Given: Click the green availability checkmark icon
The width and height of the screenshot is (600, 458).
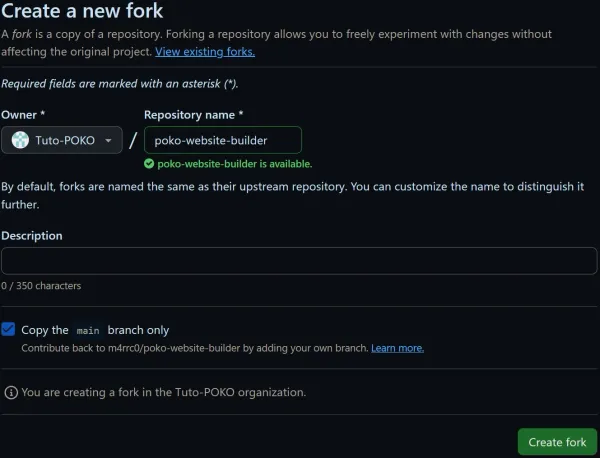Looking at the screenshot, I should point(149,163).
